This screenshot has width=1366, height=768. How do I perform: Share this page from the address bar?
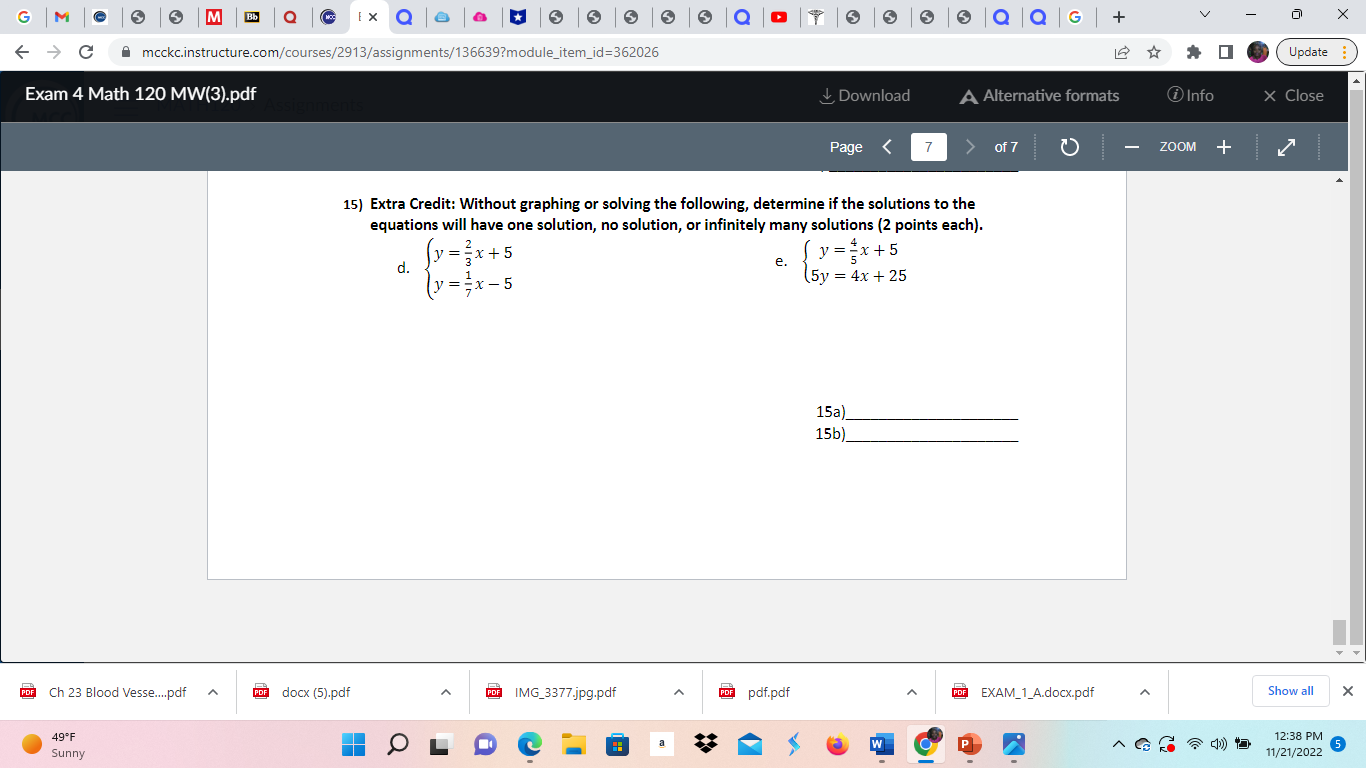[x=1122, y=52]
